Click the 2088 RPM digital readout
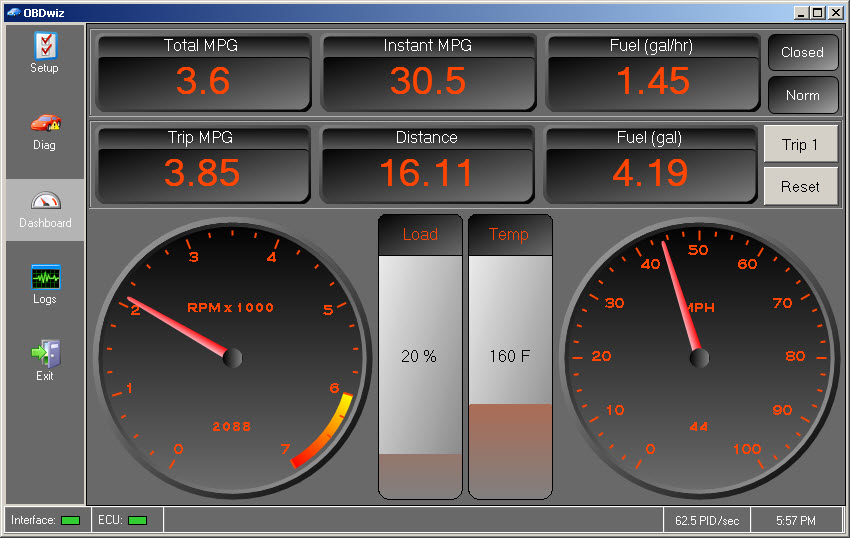The width and height of the screenshot is (850, 538). [232, 427]
